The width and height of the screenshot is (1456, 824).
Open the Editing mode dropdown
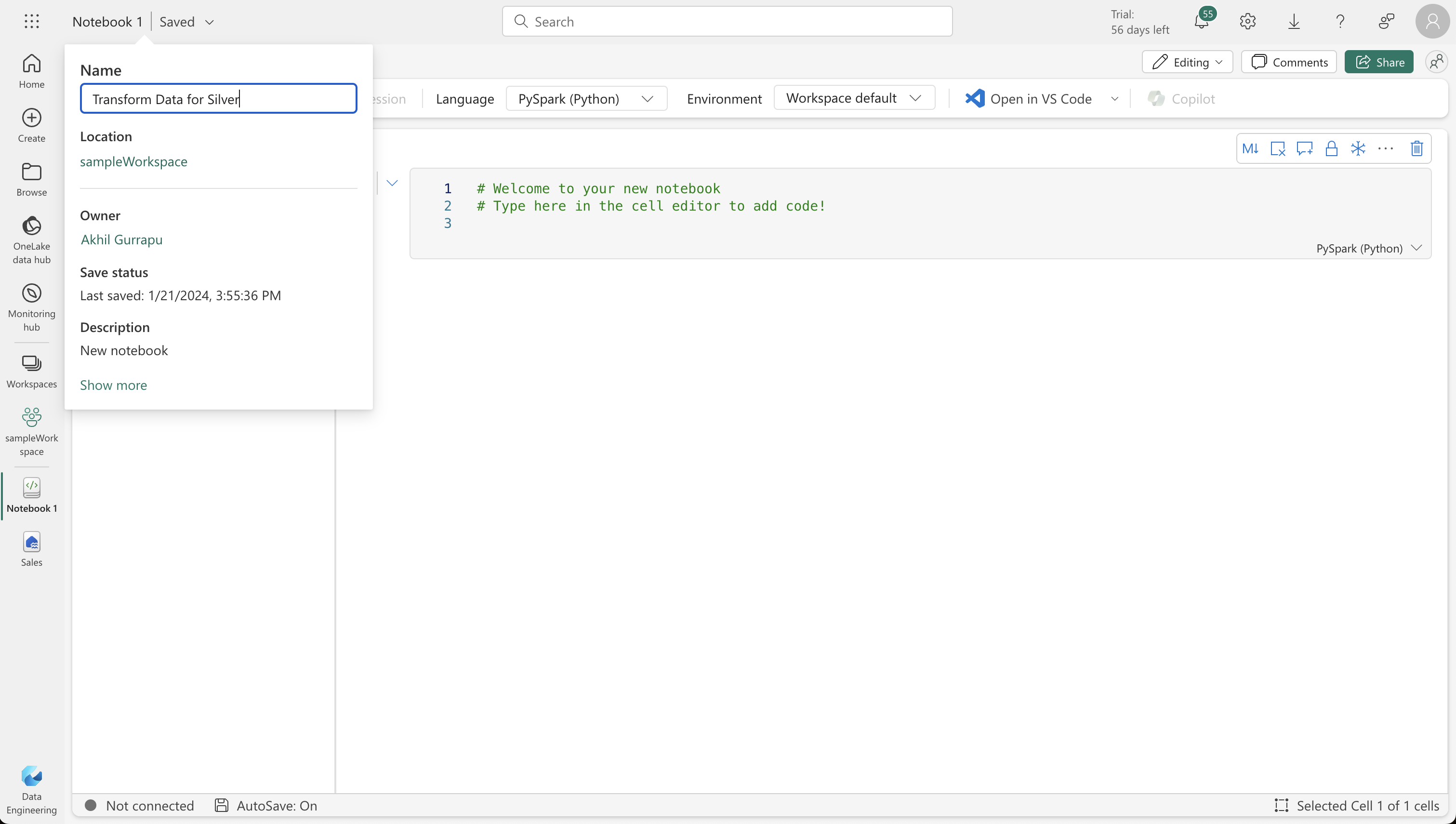[x=1187, y=62]
